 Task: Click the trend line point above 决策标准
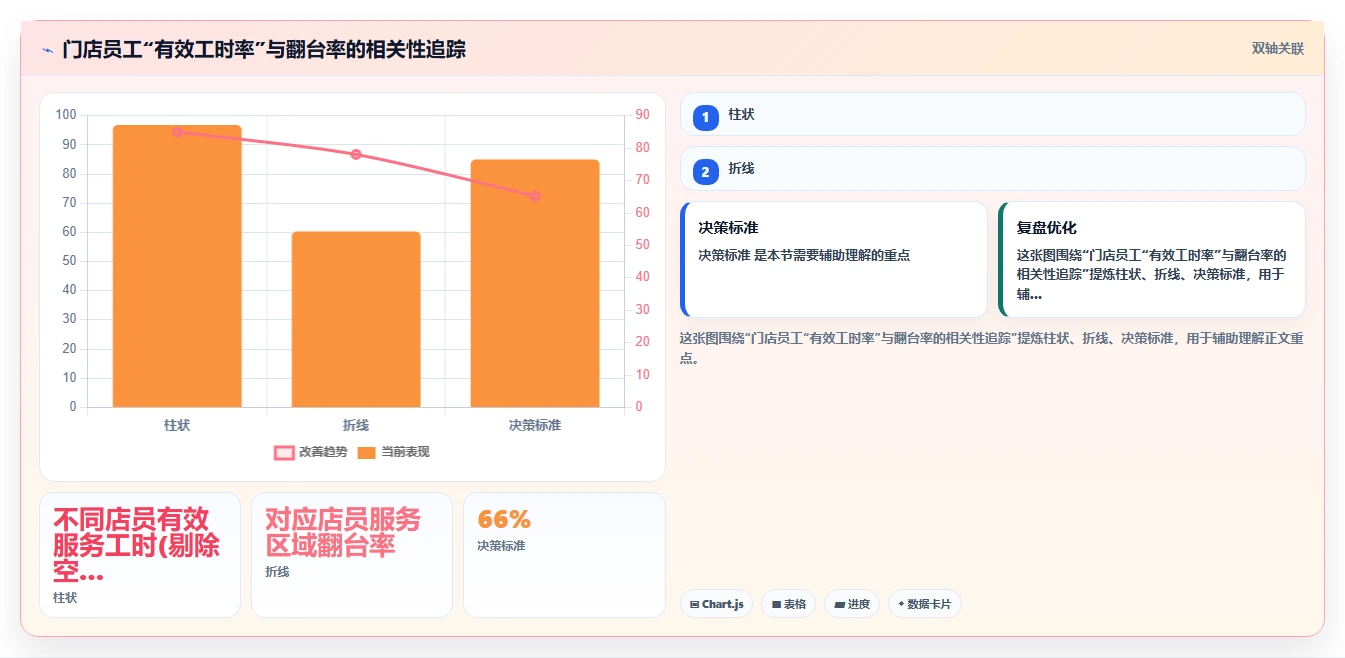pyautogui.click(x=535, y=196)
